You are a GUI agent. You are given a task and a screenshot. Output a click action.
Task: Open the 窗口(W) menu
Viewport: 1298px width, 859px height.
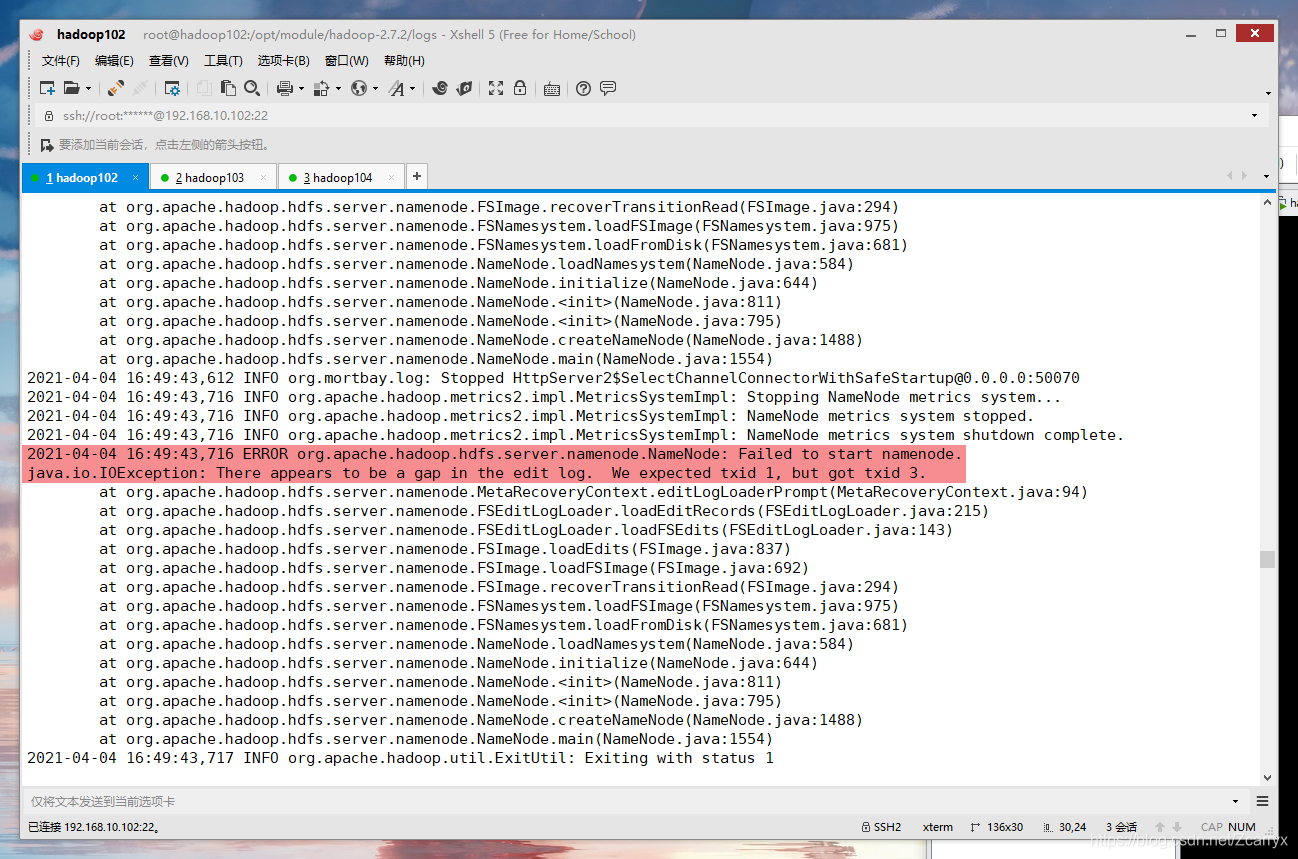[x=347, y=61]
